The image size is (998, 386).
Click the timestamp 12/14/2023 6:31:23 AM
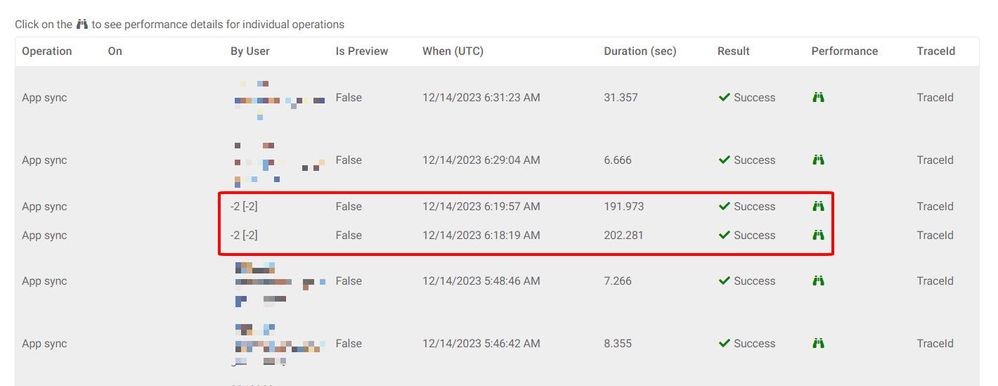(481, 97)
